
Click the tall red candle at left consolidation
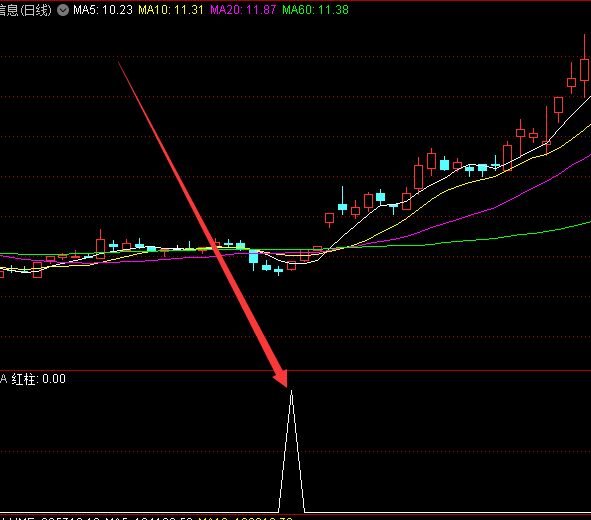click(x=100, y=245)
